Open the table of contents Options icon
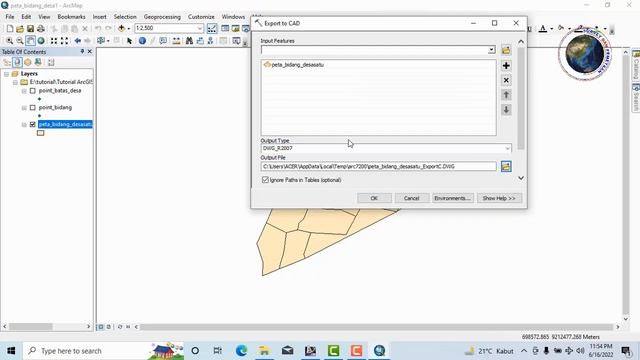640x360 pixels. [x=51, y=62]
